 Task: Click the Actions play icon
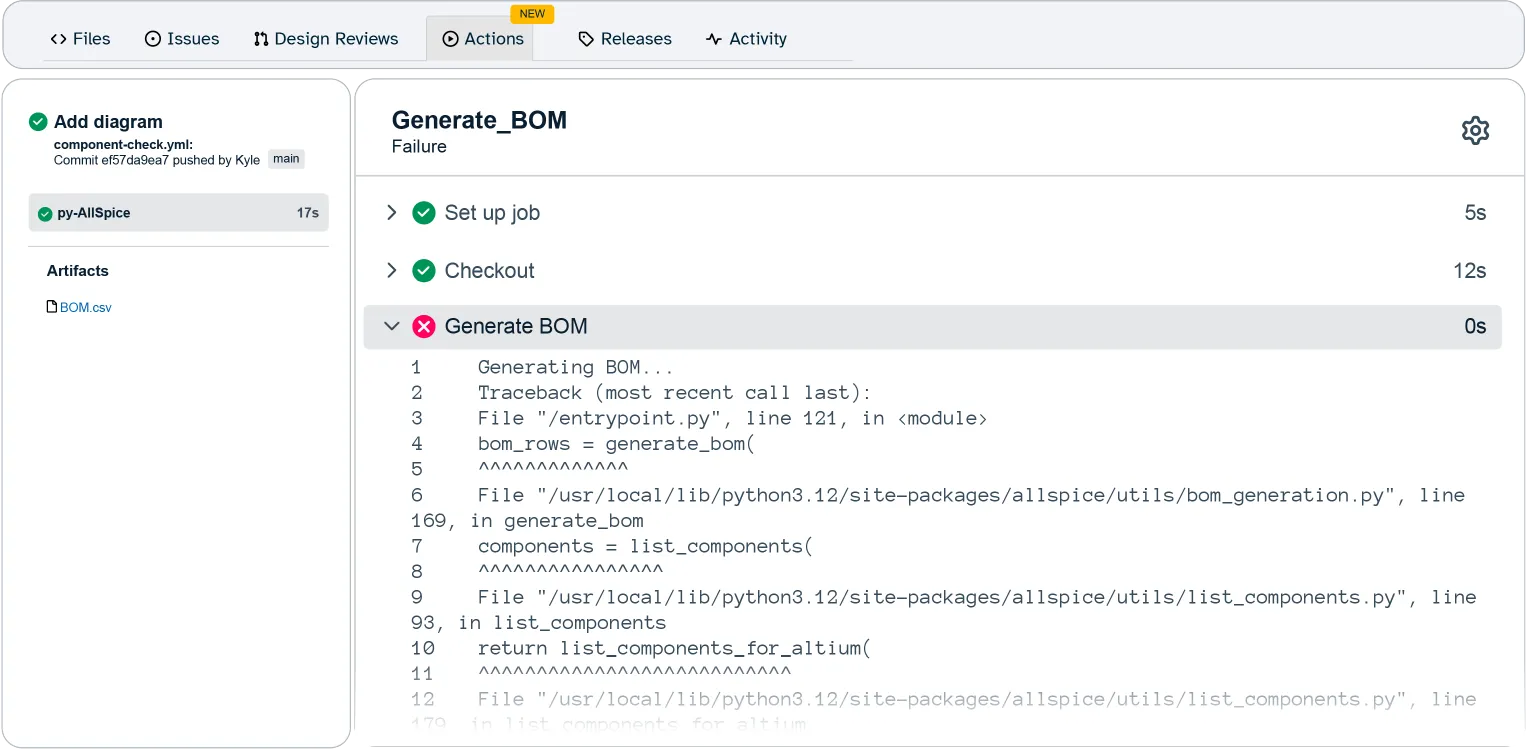pyautogui.click(x=450, y=39)
